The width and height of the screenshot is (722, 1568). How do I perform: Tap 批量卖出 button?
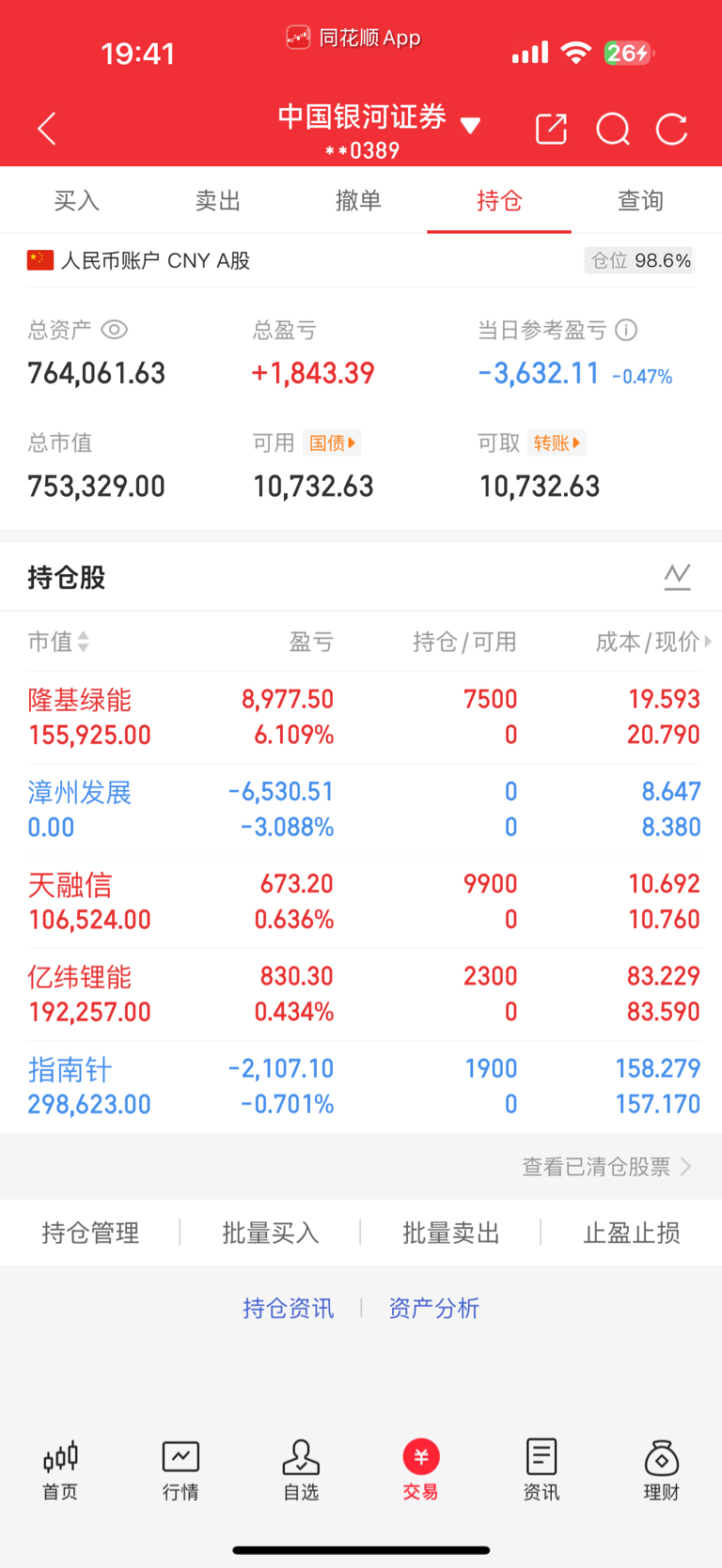click(x=451, y=1233)
